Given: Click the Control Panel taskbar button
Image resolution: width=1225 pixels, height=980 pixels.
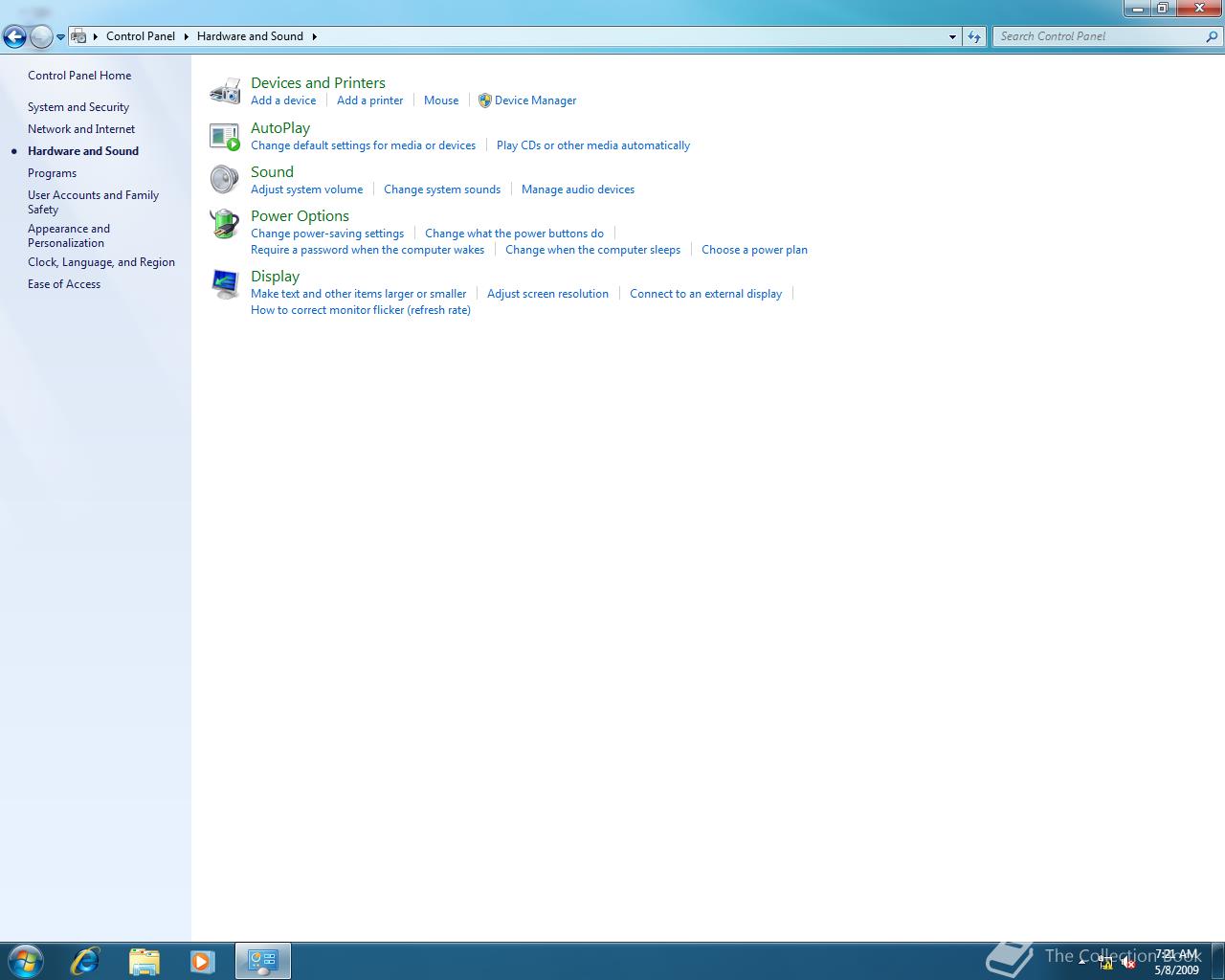Looking at the screenshot, I should tap(263, 961).
